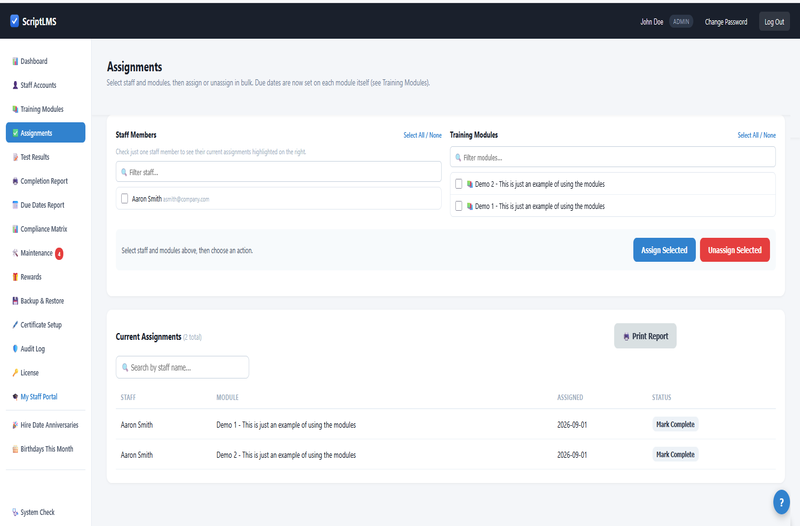800x526 pixels.
Task: Click the MODULE column header
Action: point(227,397)
